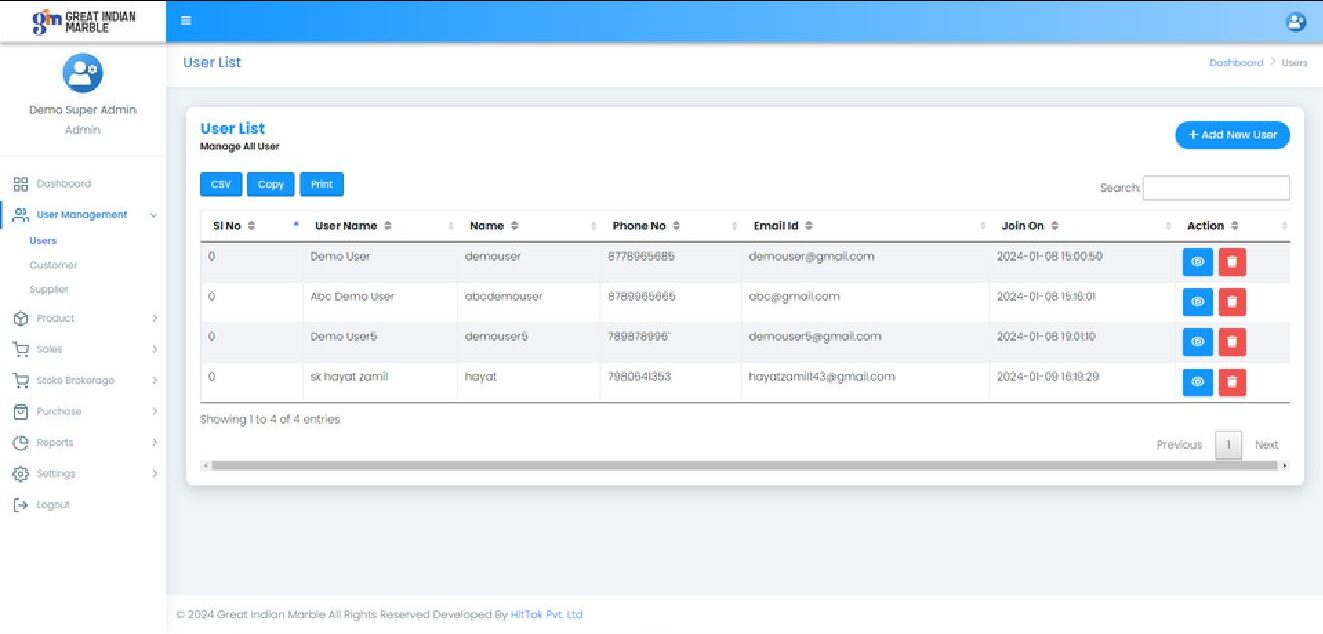Image resolution: width=1323 pixels, height=634 pixels.
Task: Click the Add New User button
Action: [1232, 135]
